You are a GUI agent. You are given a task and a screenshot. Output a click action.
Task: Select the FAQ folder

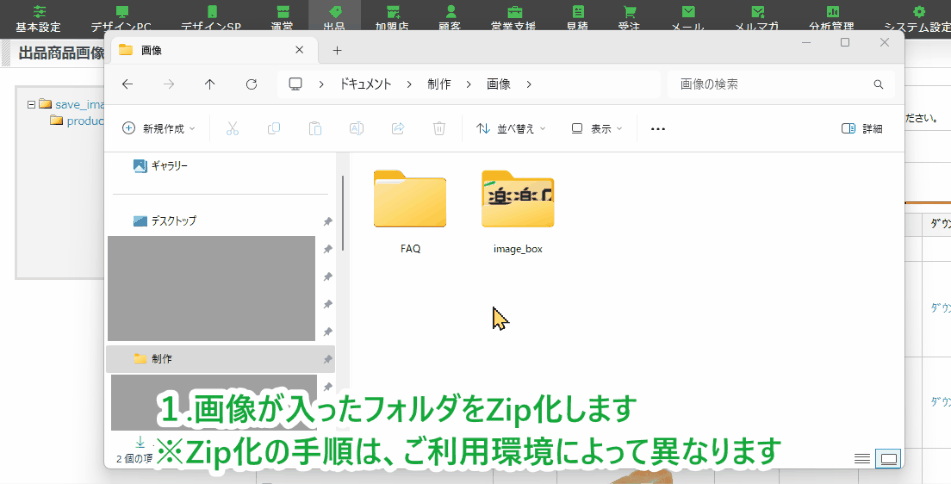[410, 212]
